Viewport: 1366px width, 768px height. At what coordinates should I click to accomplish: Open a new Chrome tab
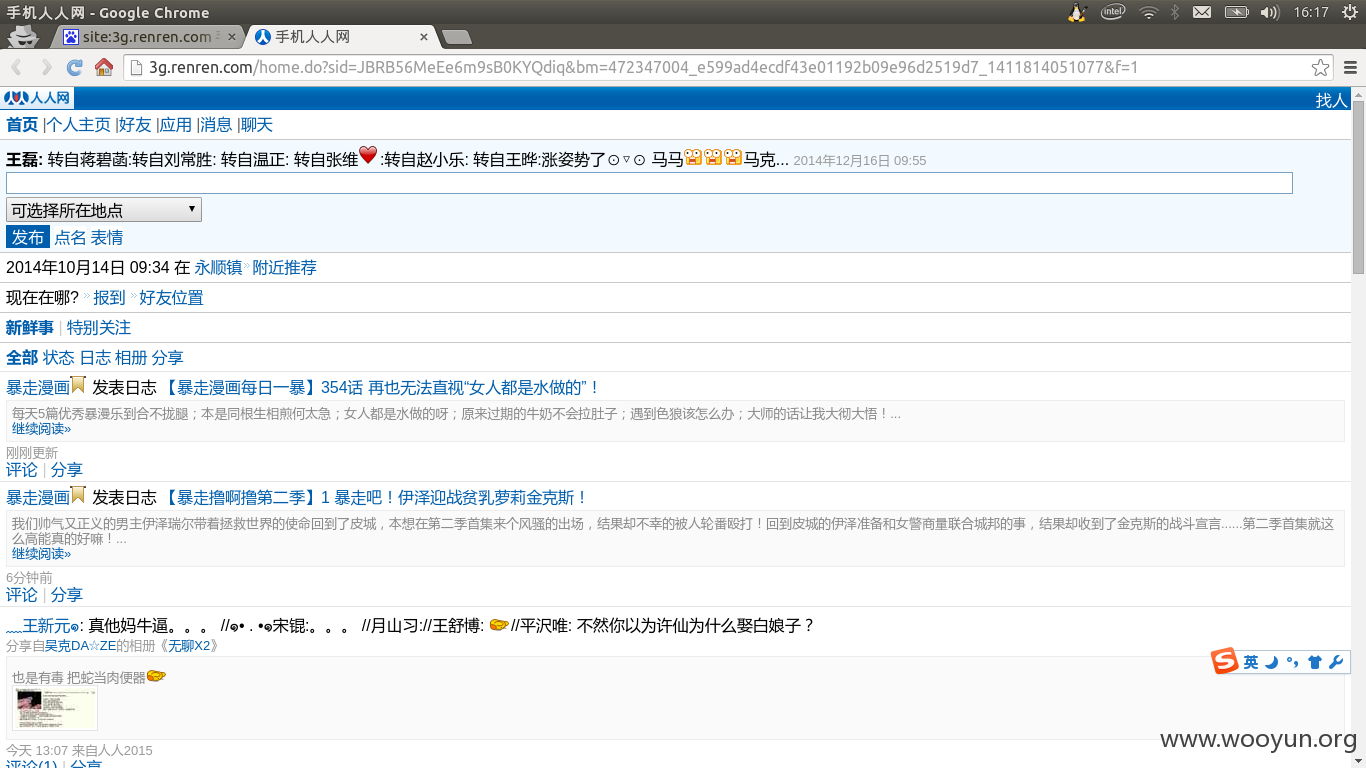coord(457,37)
